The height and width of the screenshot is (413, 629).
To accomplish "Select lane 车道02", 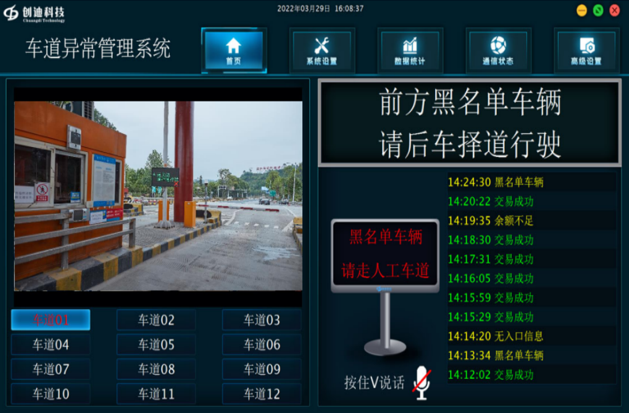I will click(155, 320).
